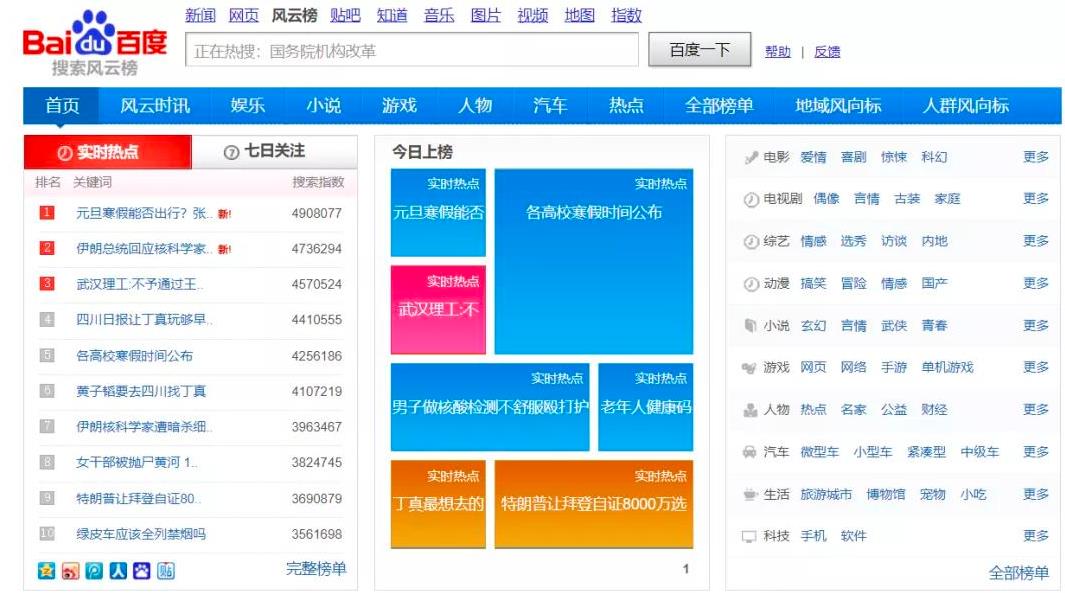Open the 图片 top link
The width and height of the screenshot is (1065, 593).
tap(486, 15)
